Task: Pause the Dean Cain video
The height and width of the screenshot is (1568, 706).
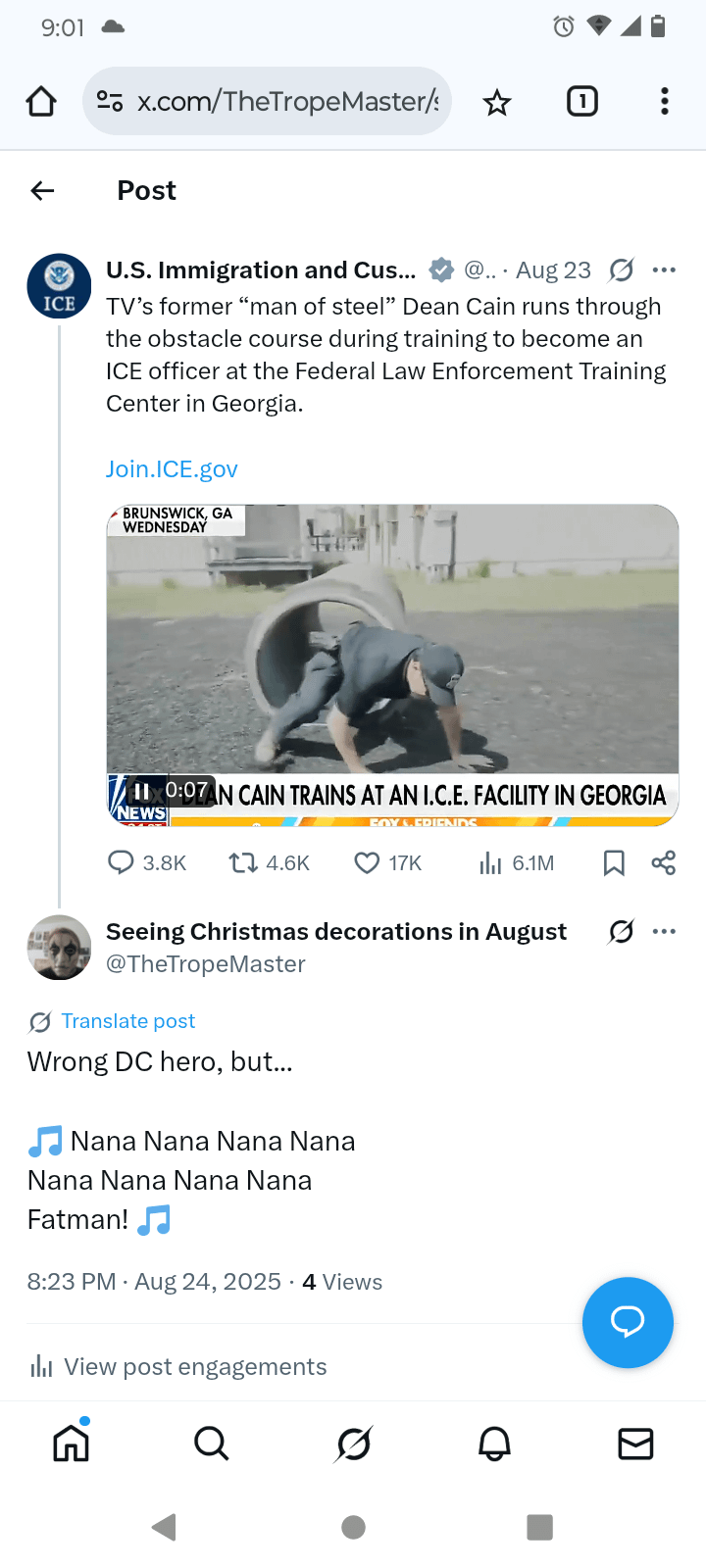Action: coord(142,791)
